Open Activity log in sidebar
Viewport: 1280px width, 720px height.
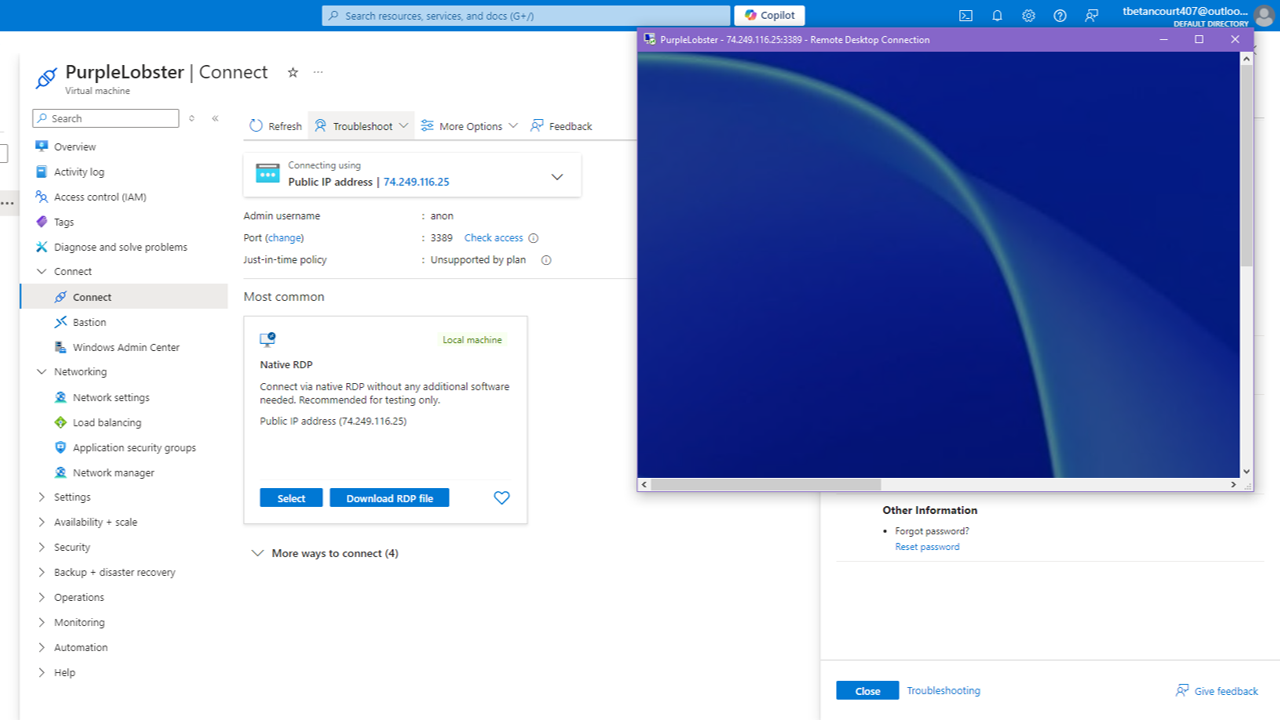[79, 172]
